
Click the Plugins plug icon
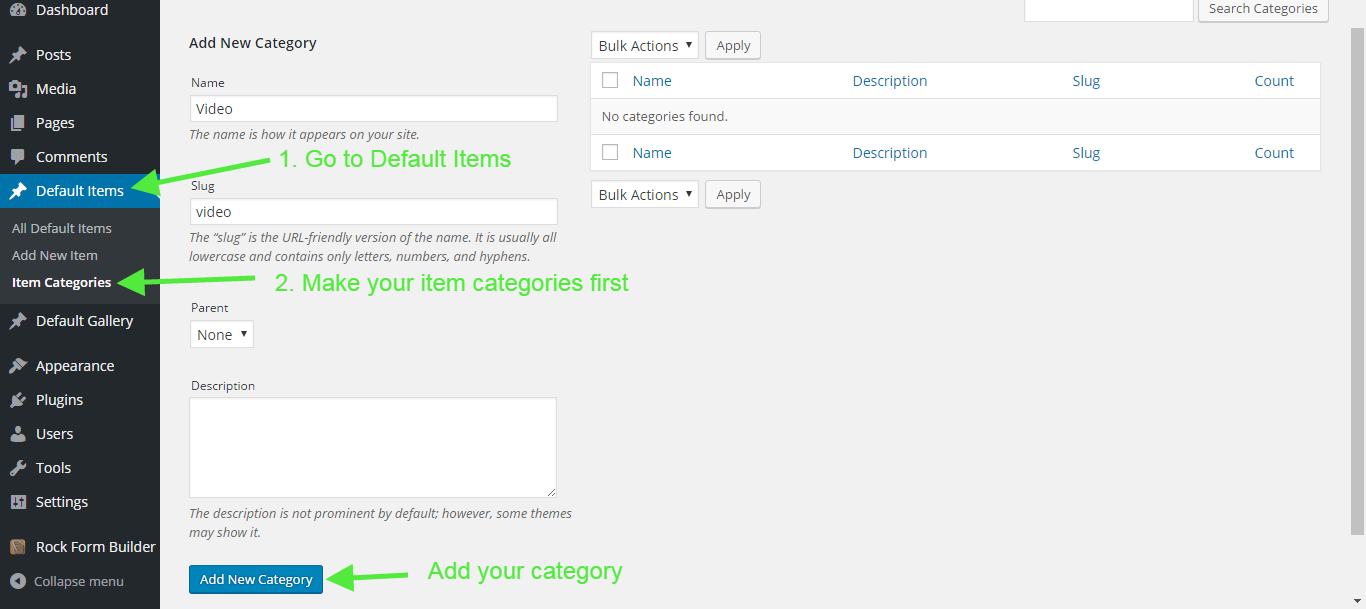pyautogui.click(x=18, y=400)
